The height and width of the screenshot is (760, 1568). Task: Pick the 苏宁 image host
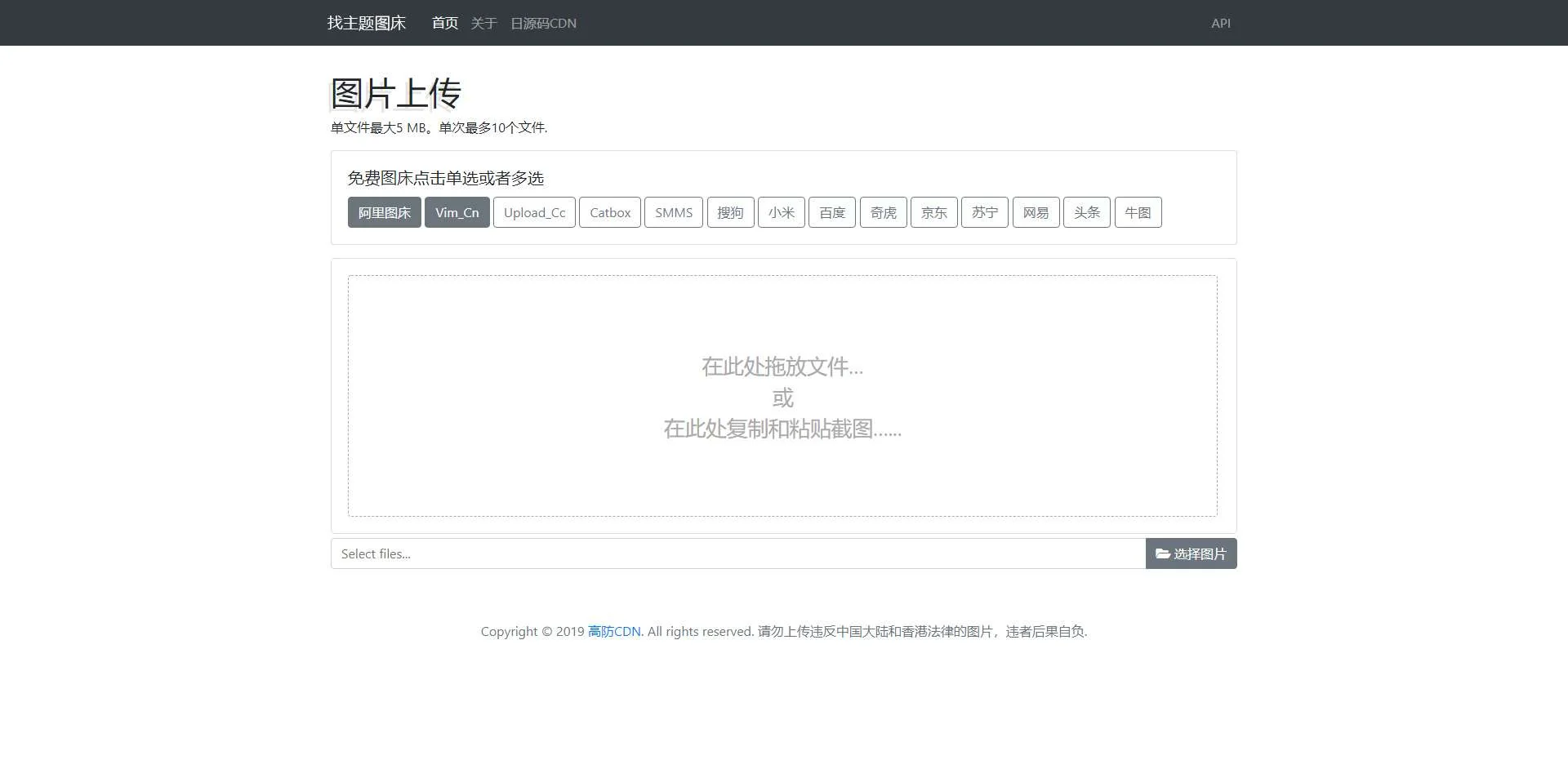[984, 213]
